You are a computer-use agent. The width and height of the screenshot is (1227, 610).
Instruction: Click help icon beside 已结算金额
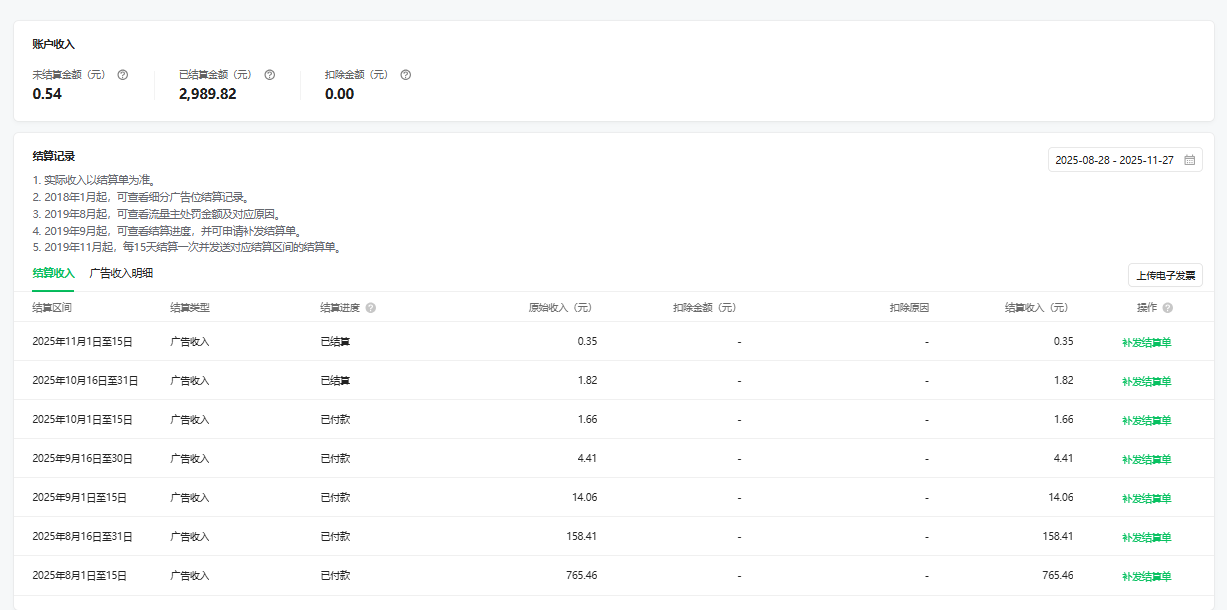click(x=269, y=75)
